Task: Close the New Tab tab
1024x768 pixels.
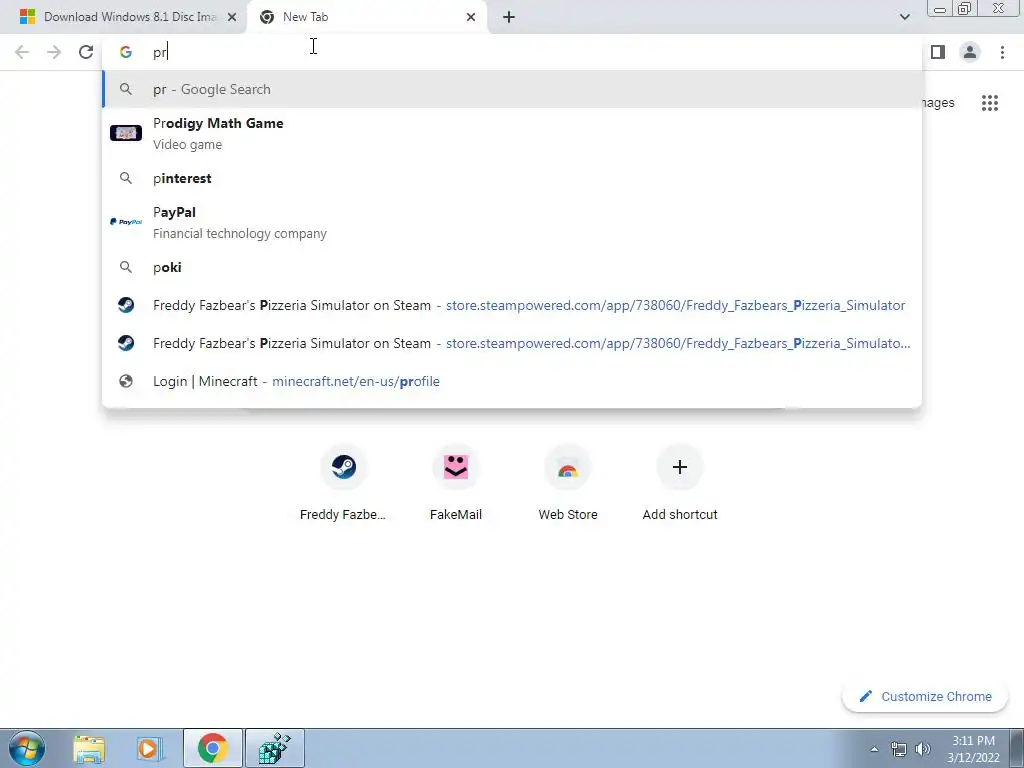Action: click(471, 17)
